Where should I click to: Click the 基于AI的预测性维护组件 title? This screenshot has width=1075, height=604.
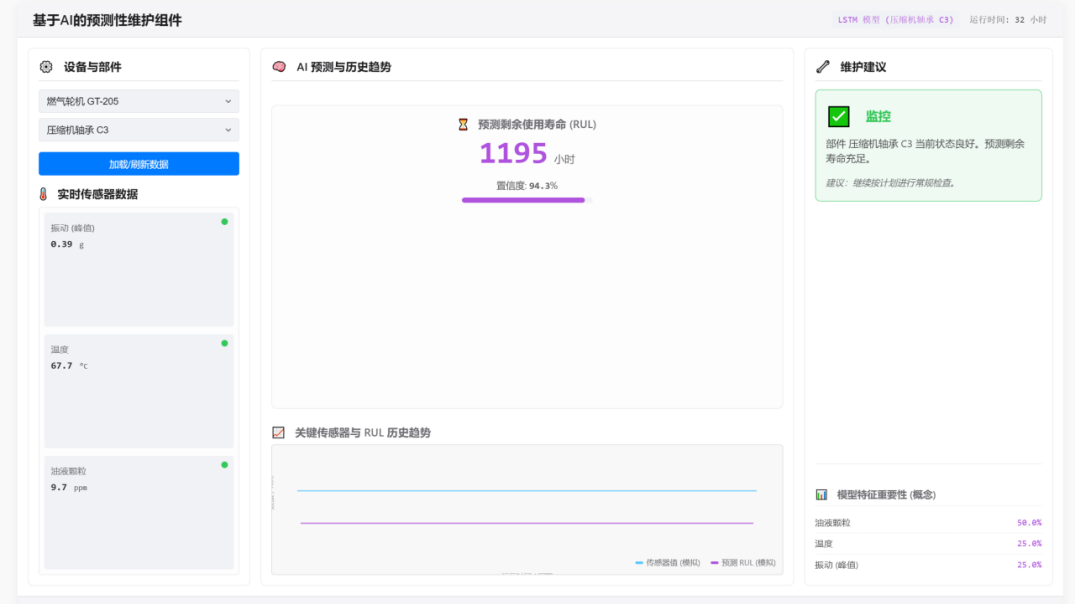pos(108,21)
